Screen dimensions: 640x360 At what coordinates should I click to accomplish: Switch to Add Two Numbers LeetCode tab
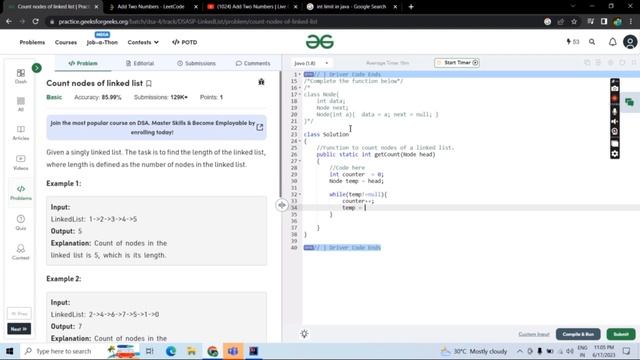click(152, 7)
